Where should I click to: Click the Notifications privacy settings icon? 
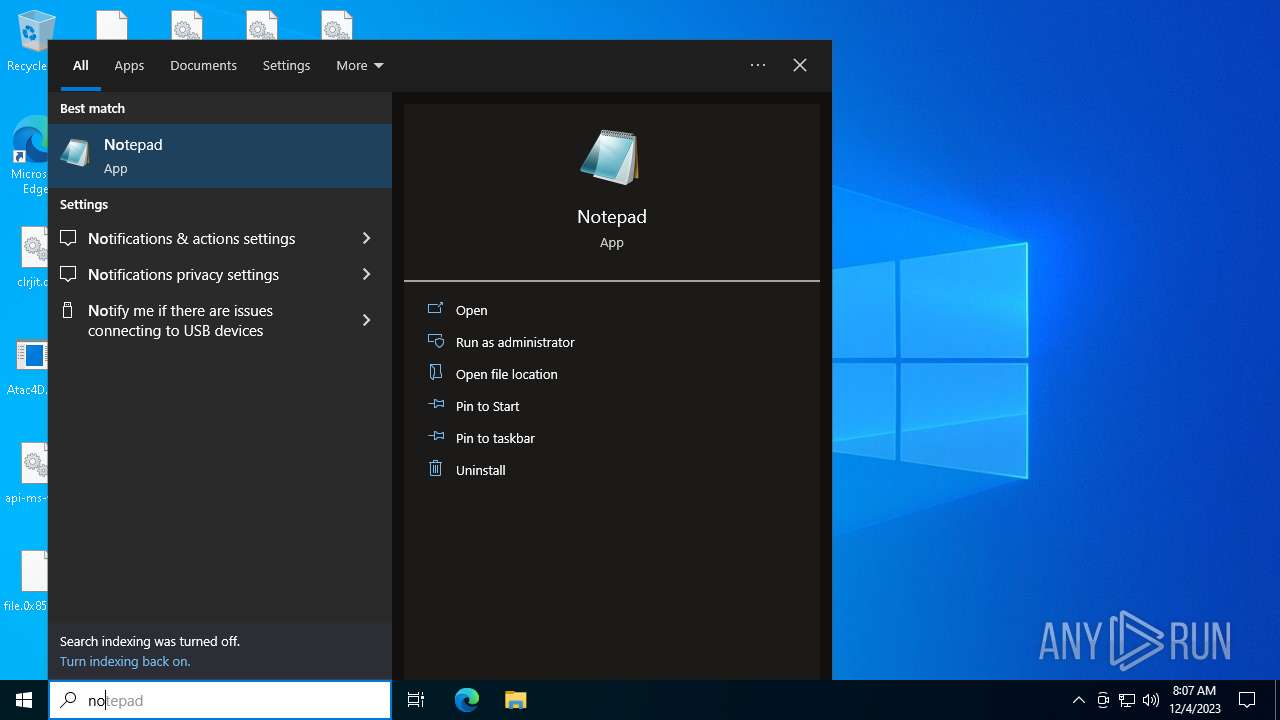[x=68, y=274]
